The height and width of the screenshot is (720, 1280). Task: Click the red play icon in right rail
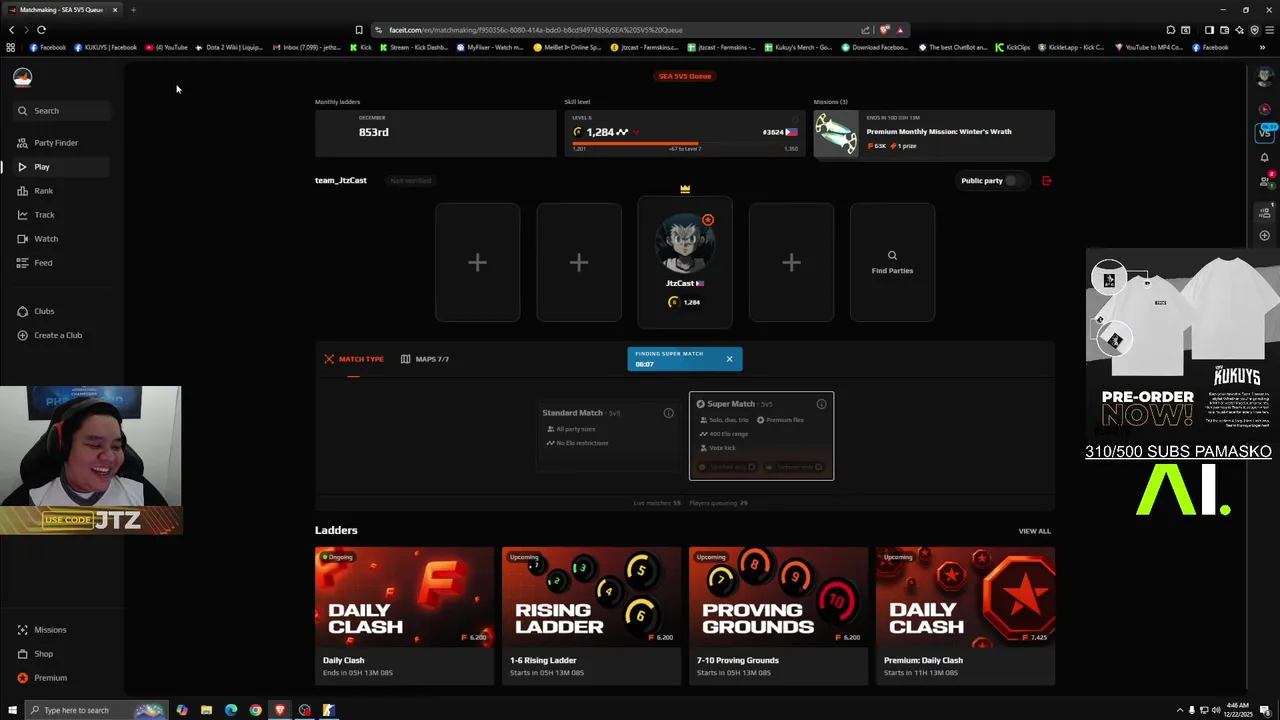(x=1265, y=108)
